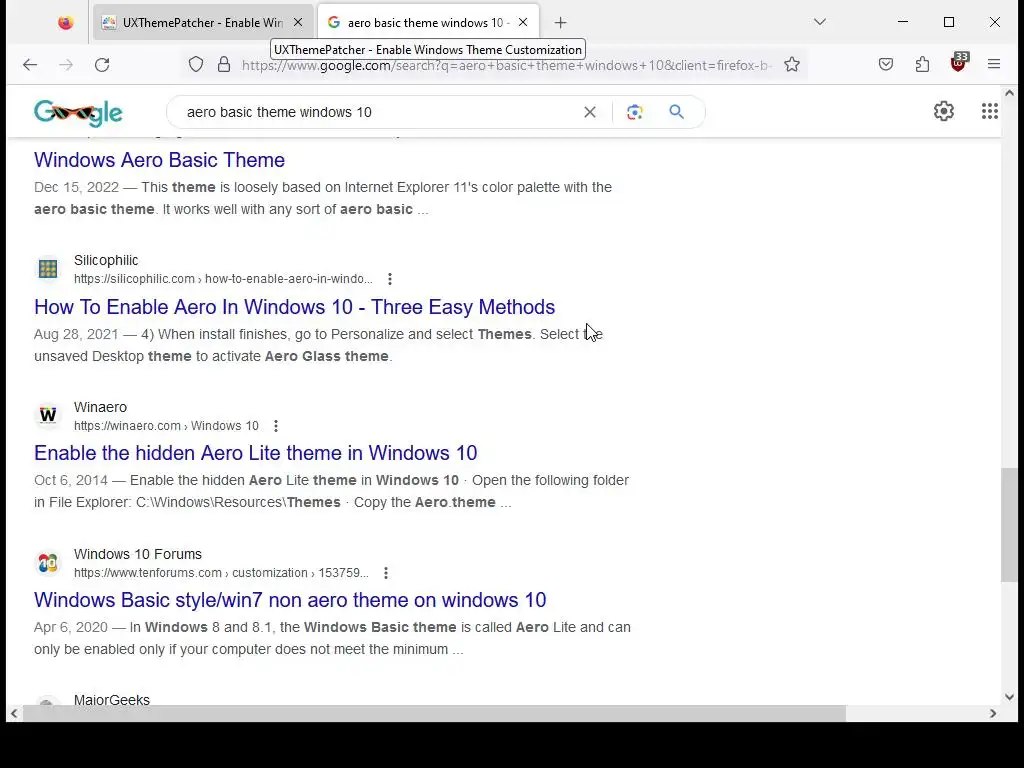Screen dimensions: 1024x768
Task: Click the Firefox View icon
Action: click(65, 23)
